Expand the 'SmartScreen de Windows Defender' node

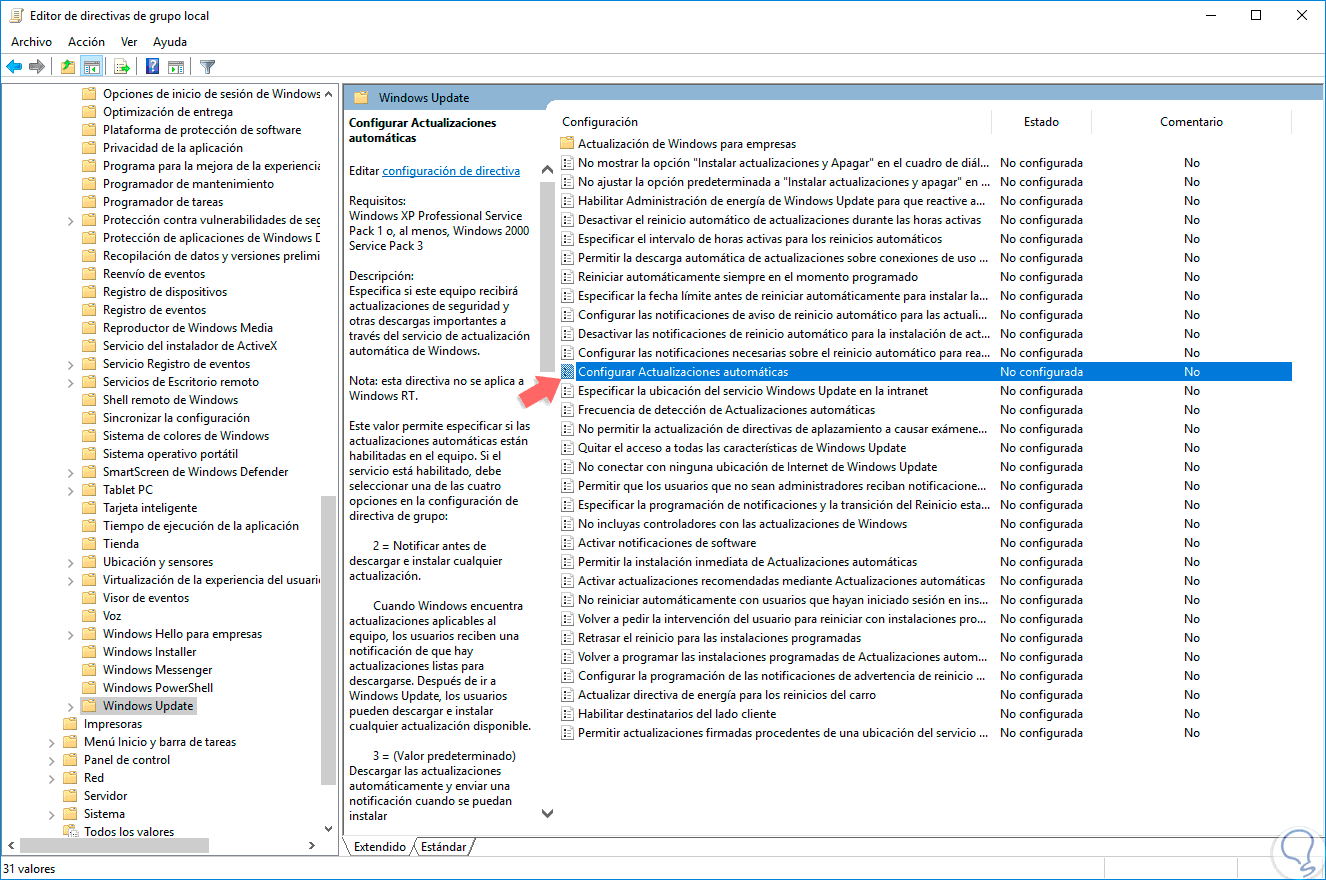click(71, 472)
